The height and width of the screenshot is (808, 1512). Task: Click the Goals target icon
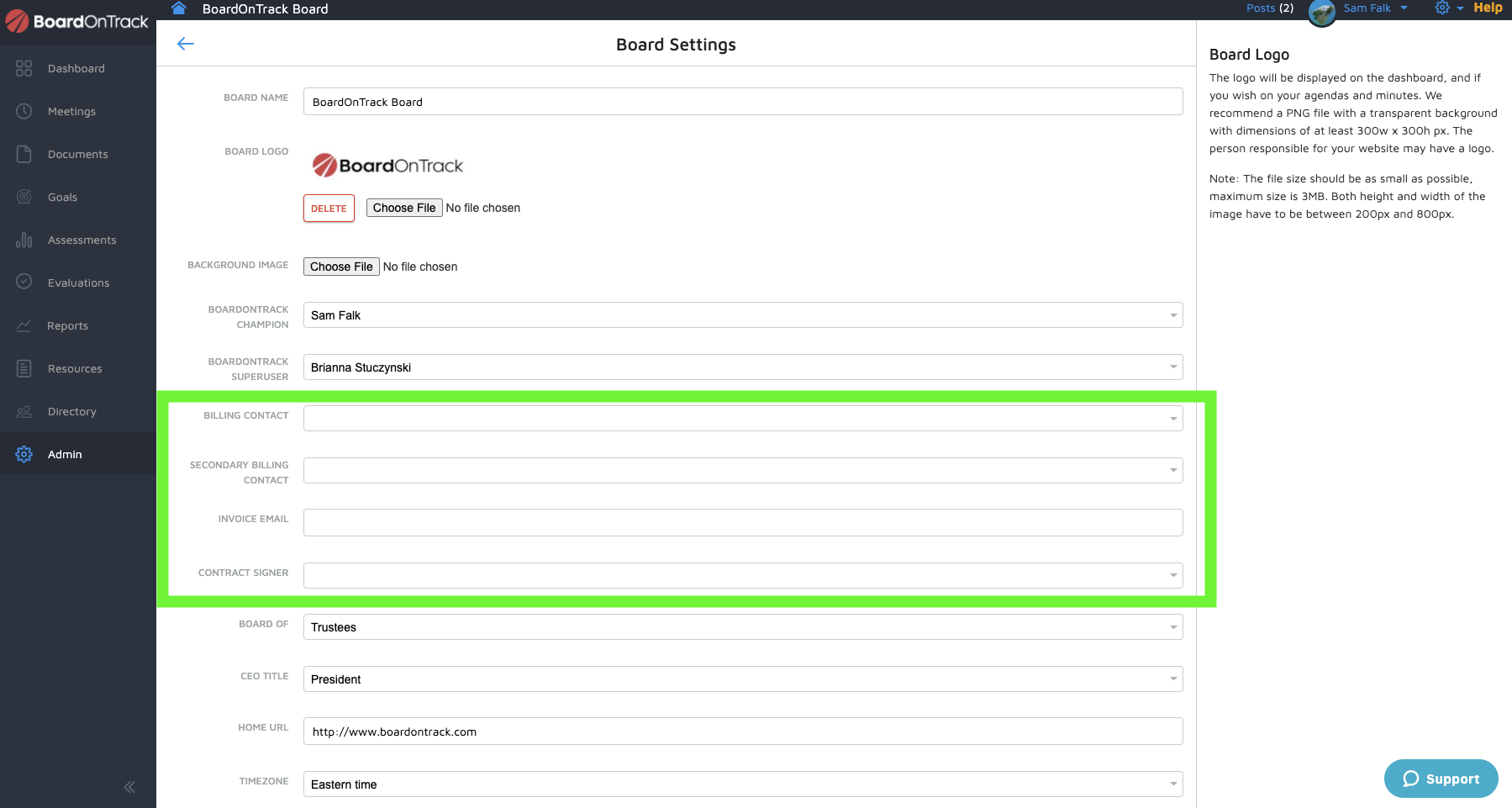[24, 197]
